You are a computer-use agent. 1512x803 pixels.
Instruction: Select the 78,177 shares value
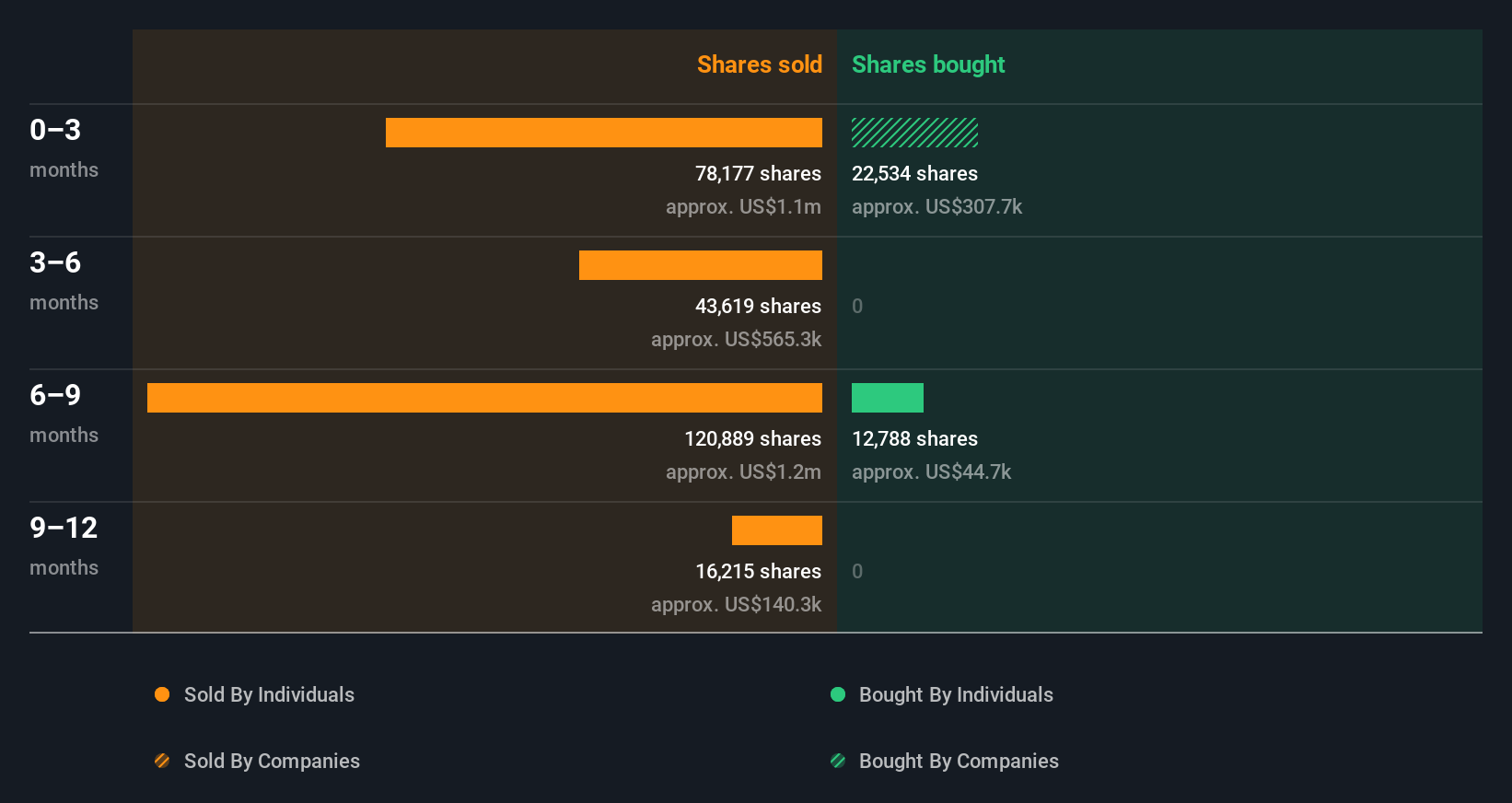758,173
